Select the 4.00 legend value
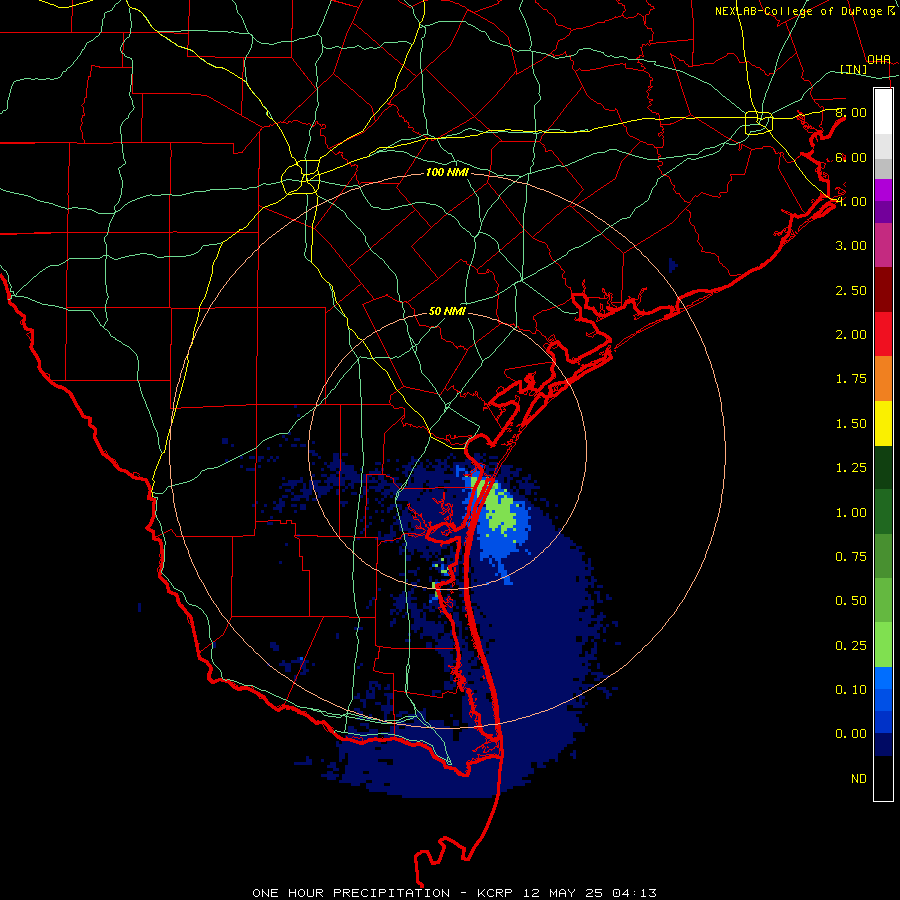900x900 pixels. click(851, 201)
